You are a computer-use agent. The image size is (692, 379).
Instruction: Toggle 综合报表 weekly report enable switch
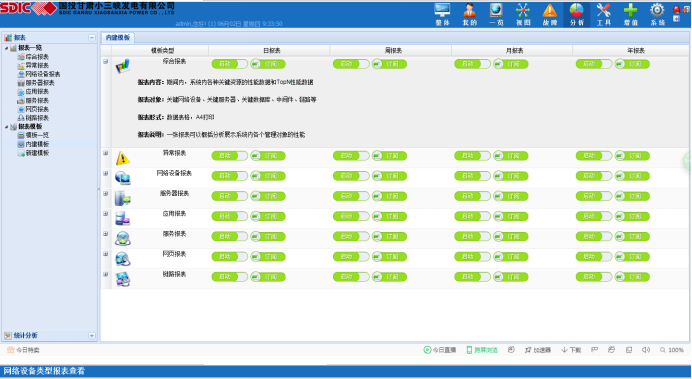pyautogui.click(x=351, y=64)
